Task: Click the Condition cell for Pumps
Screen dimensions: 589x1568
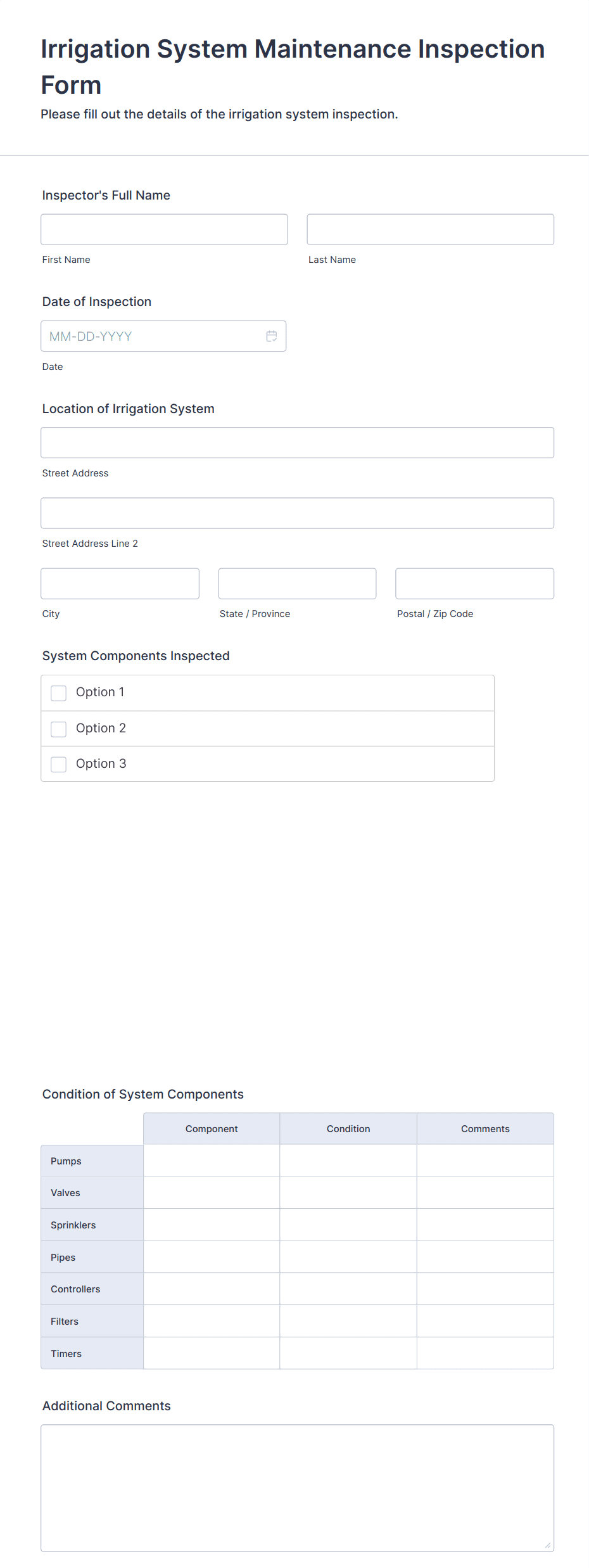Action: tap(348, 1160)
